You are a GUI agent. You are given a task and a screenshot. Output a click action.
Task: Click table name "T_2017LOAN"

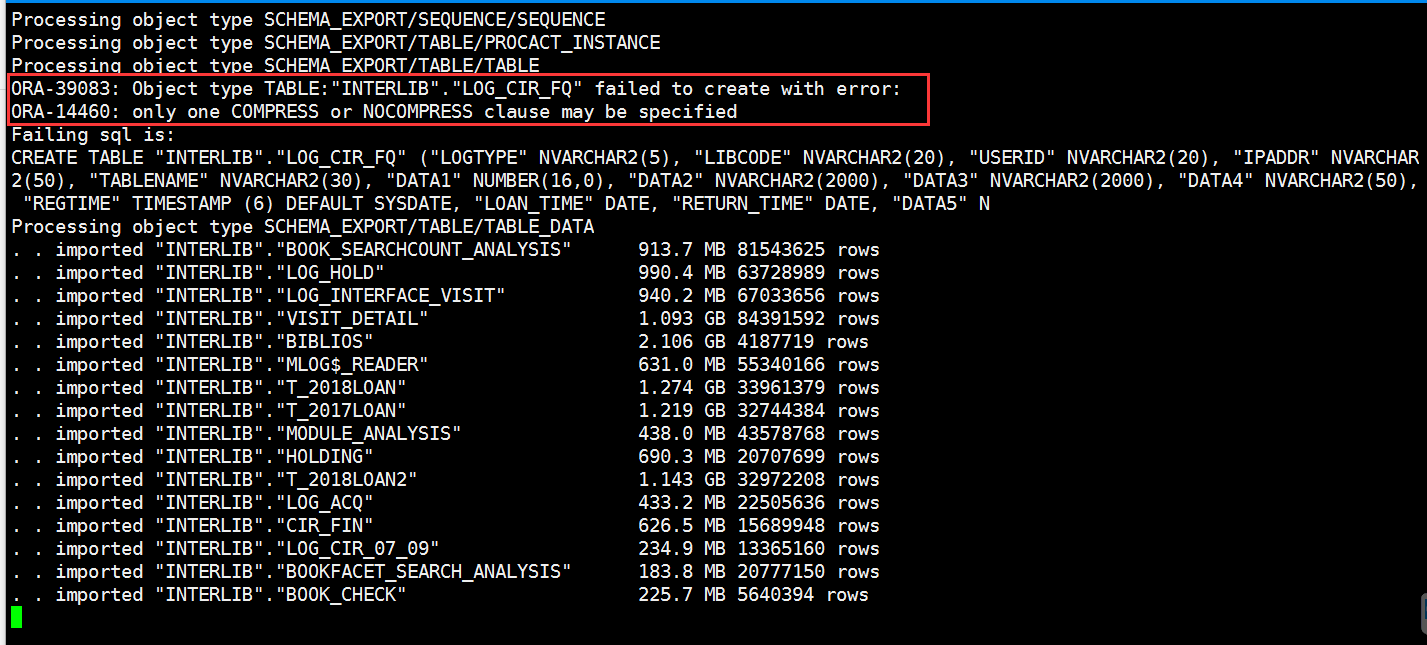[x=341, y=411]
